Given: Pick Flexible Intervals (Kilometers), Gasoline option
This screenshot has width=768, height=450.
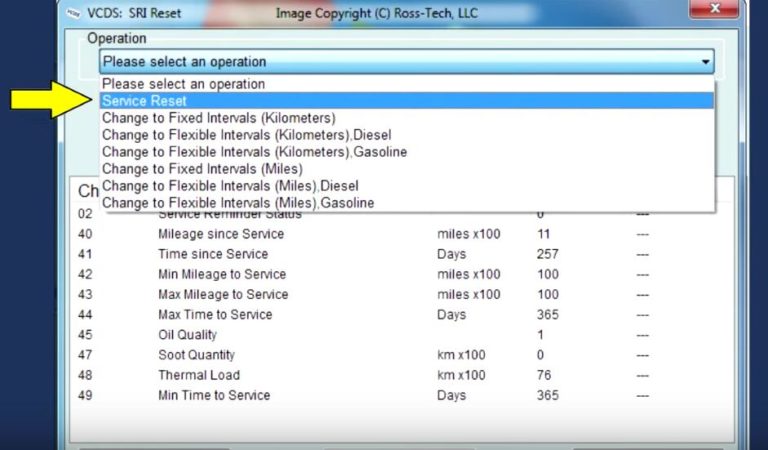Looking at the screenshot, I should [x=407, y=152].
